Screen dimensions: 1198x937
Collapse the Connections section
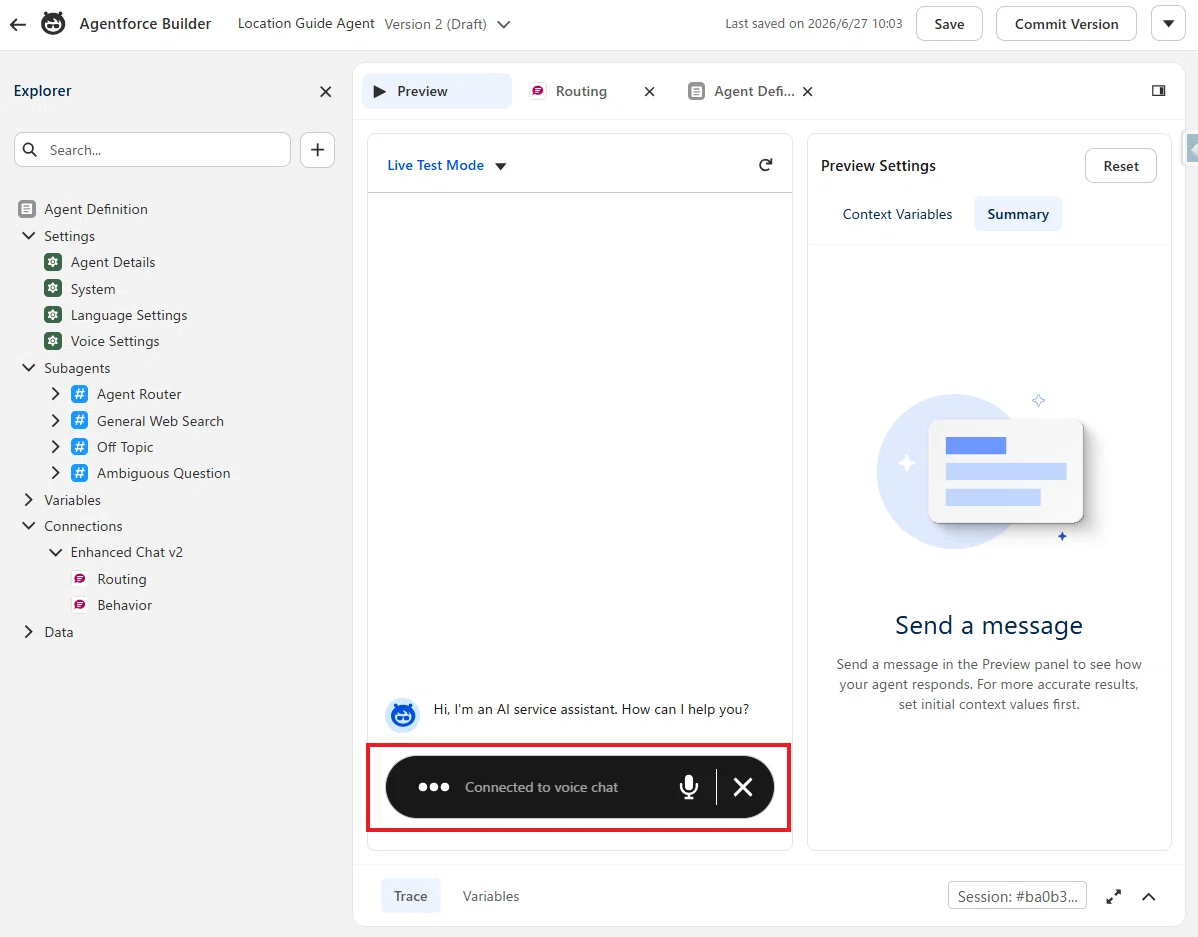click(x=28, y=526)
